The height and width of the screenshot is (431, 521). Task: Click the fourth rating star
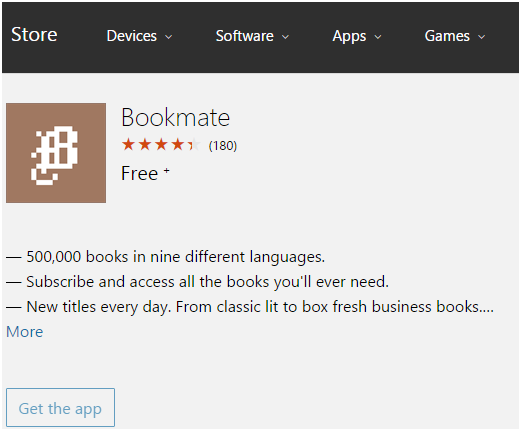pos(178,145)
